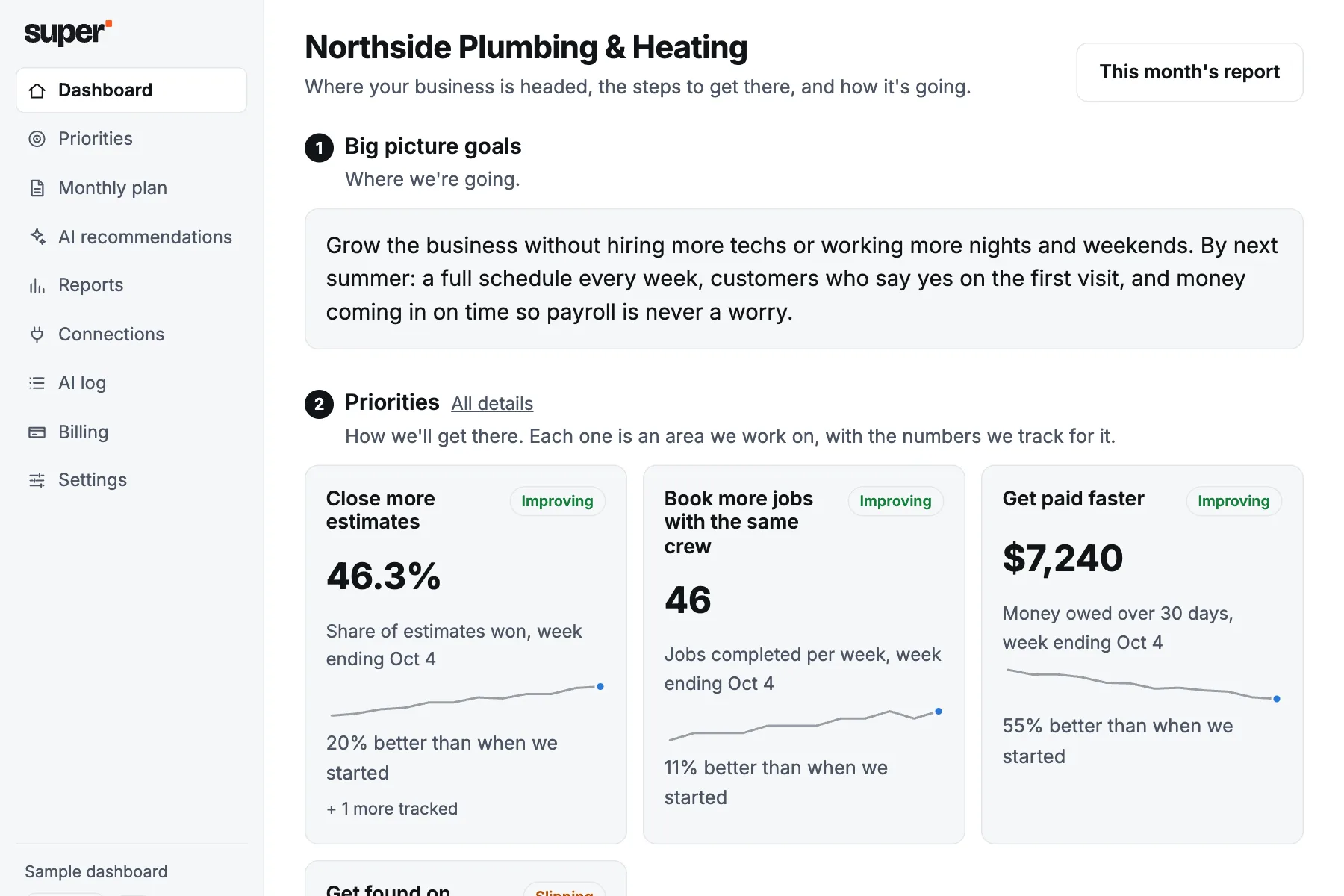
Task: Open Get paid faster card
Action: click(1142, 655)
